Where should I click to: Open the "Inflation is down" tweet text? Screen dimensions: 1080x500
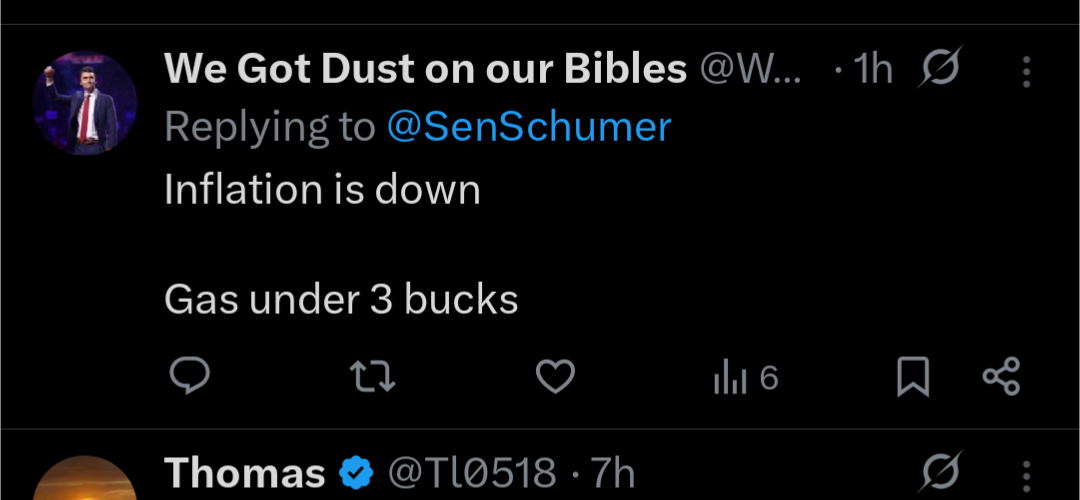click(322, 190)
